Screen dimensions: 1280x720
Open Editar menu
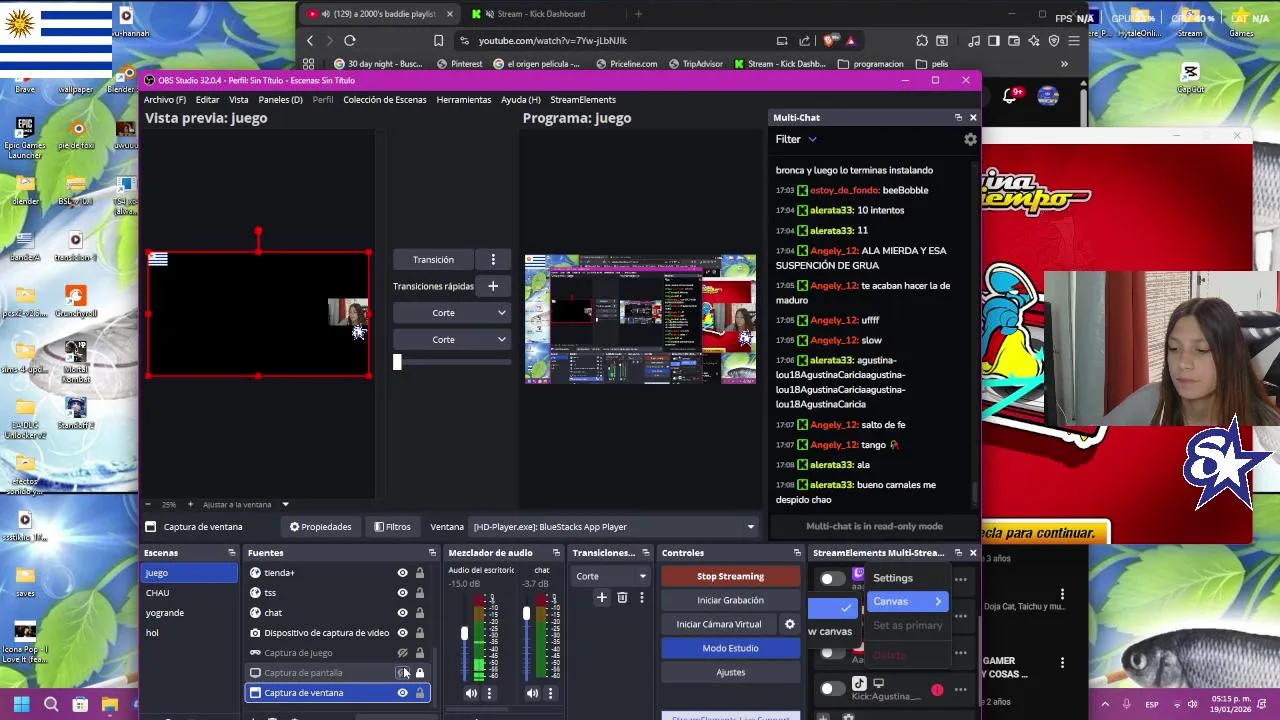click(207, 100)
